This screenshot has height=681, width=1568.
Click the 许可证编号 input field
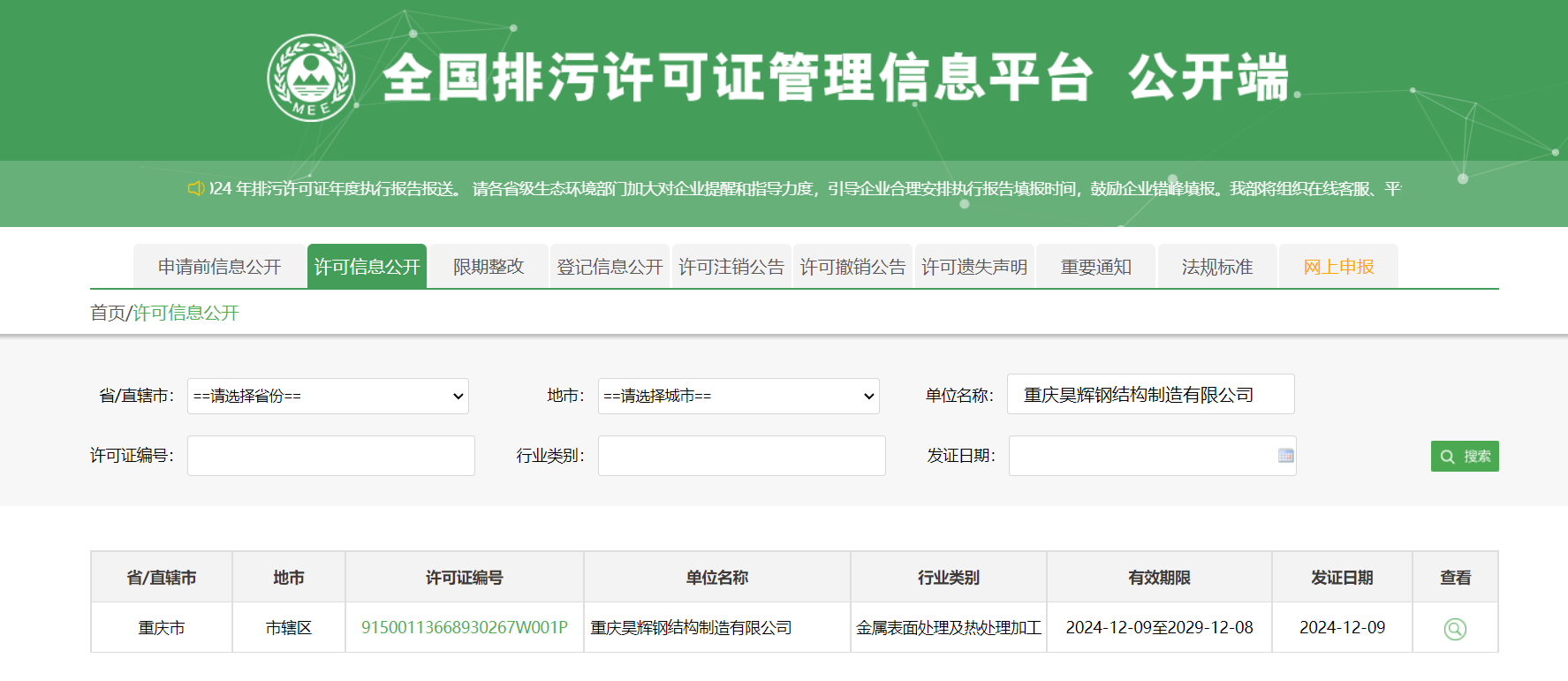[x=330, y=456]
